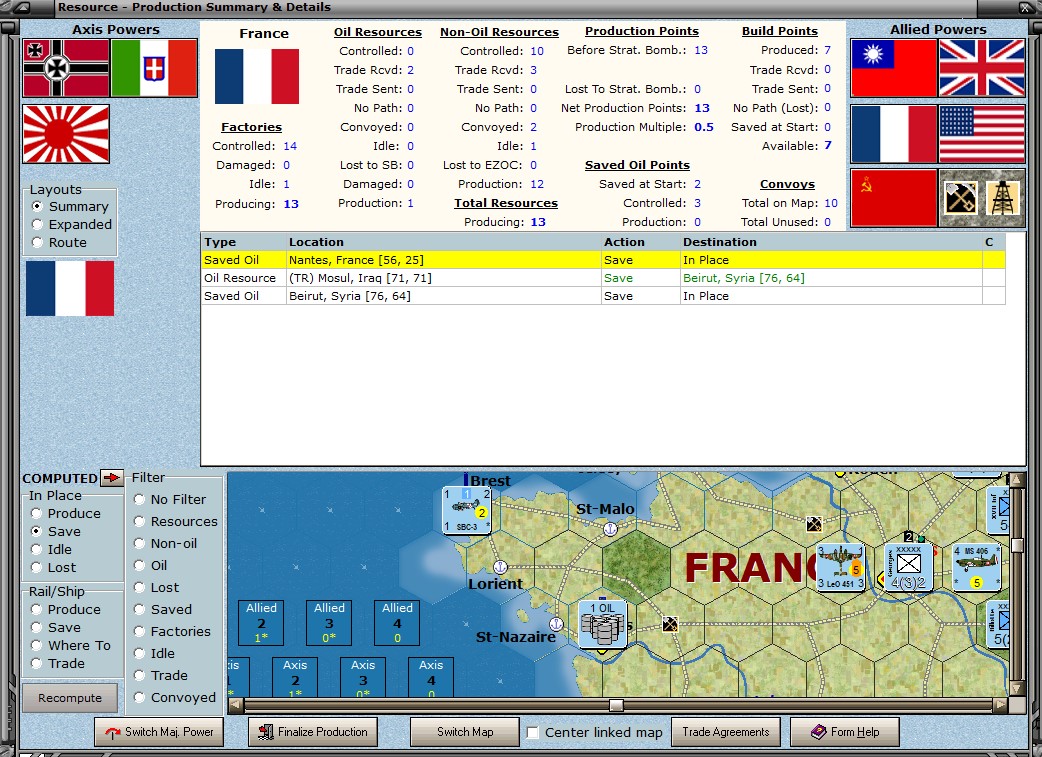Click the Allied 3 convoy box
The image size is (1042, 757).
point(329,623)
